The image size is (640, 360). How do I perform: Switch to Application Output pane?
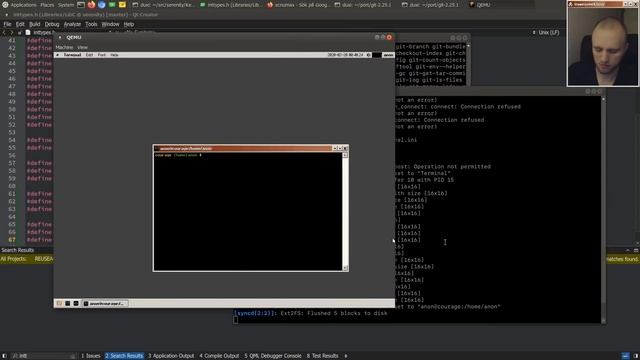171,356
